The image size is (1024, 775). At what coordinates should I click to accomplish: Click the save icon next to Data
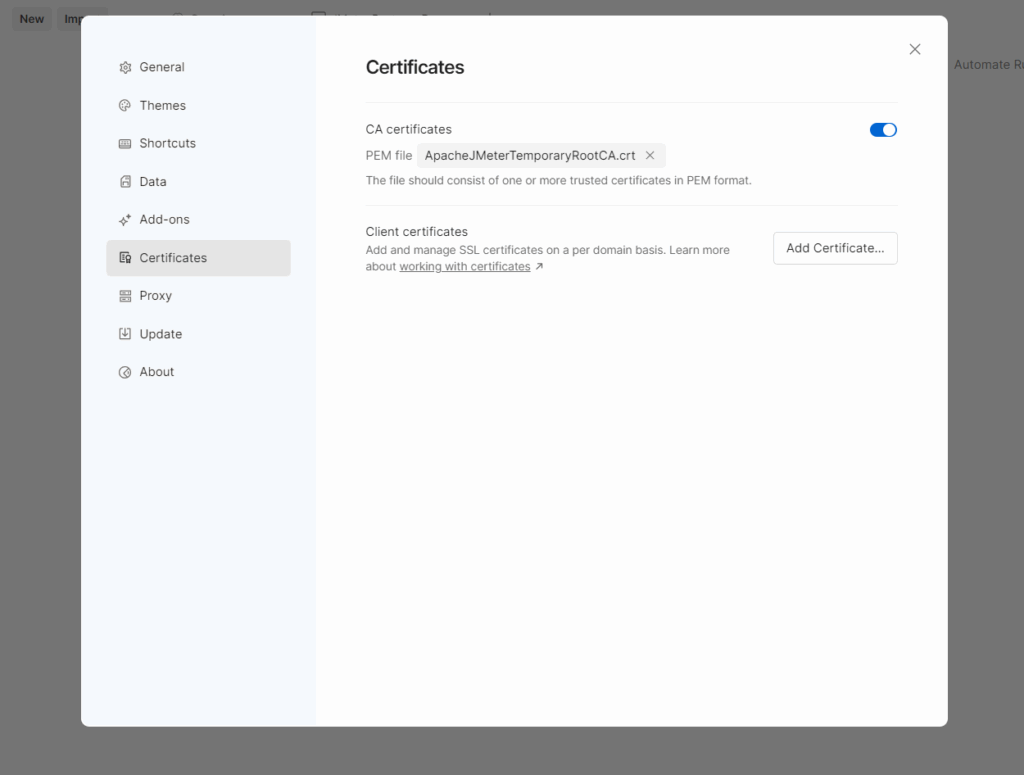(124, 181)
